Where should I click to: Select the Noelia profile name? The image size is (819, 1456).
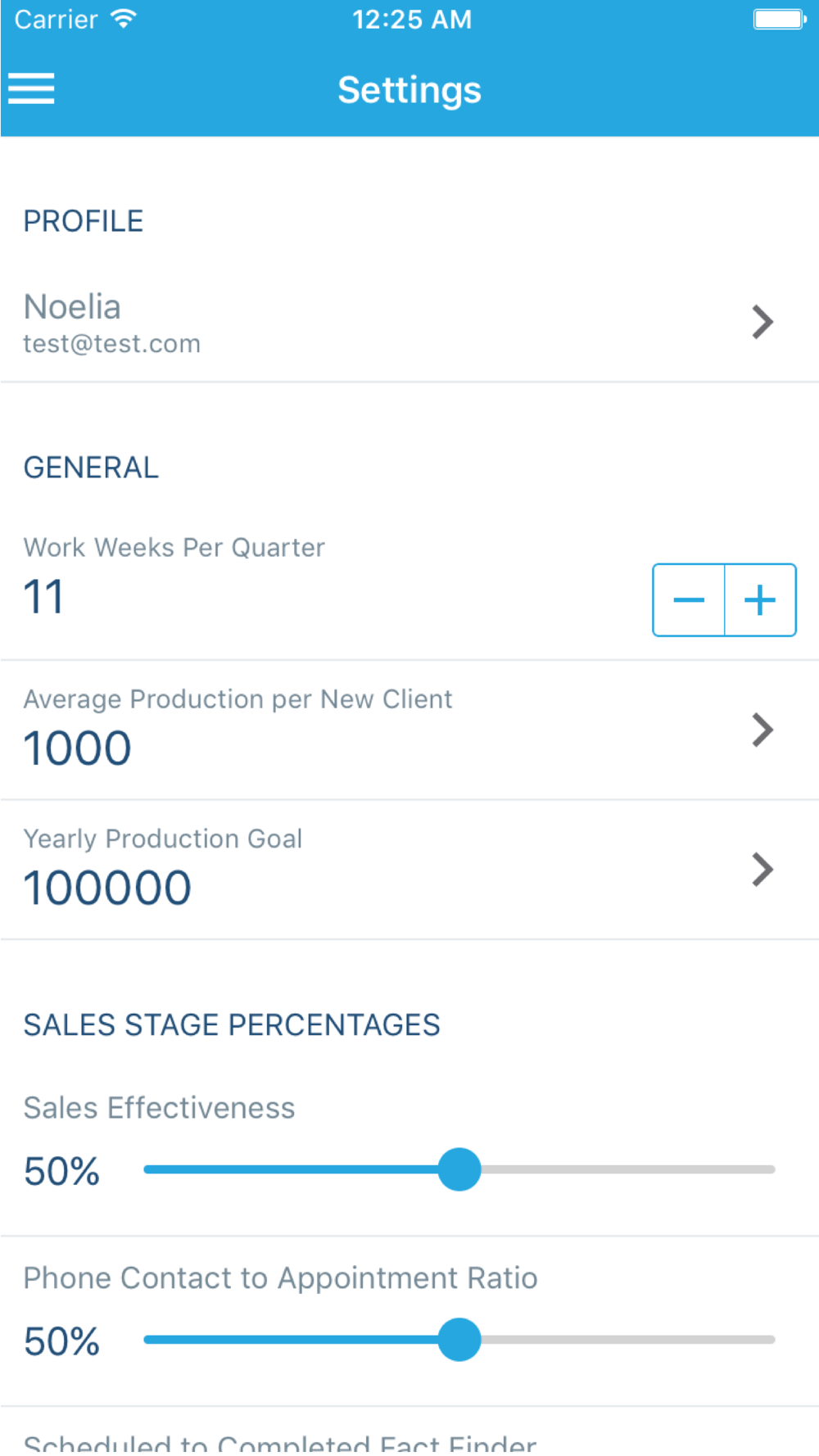[x=72, y=307]
